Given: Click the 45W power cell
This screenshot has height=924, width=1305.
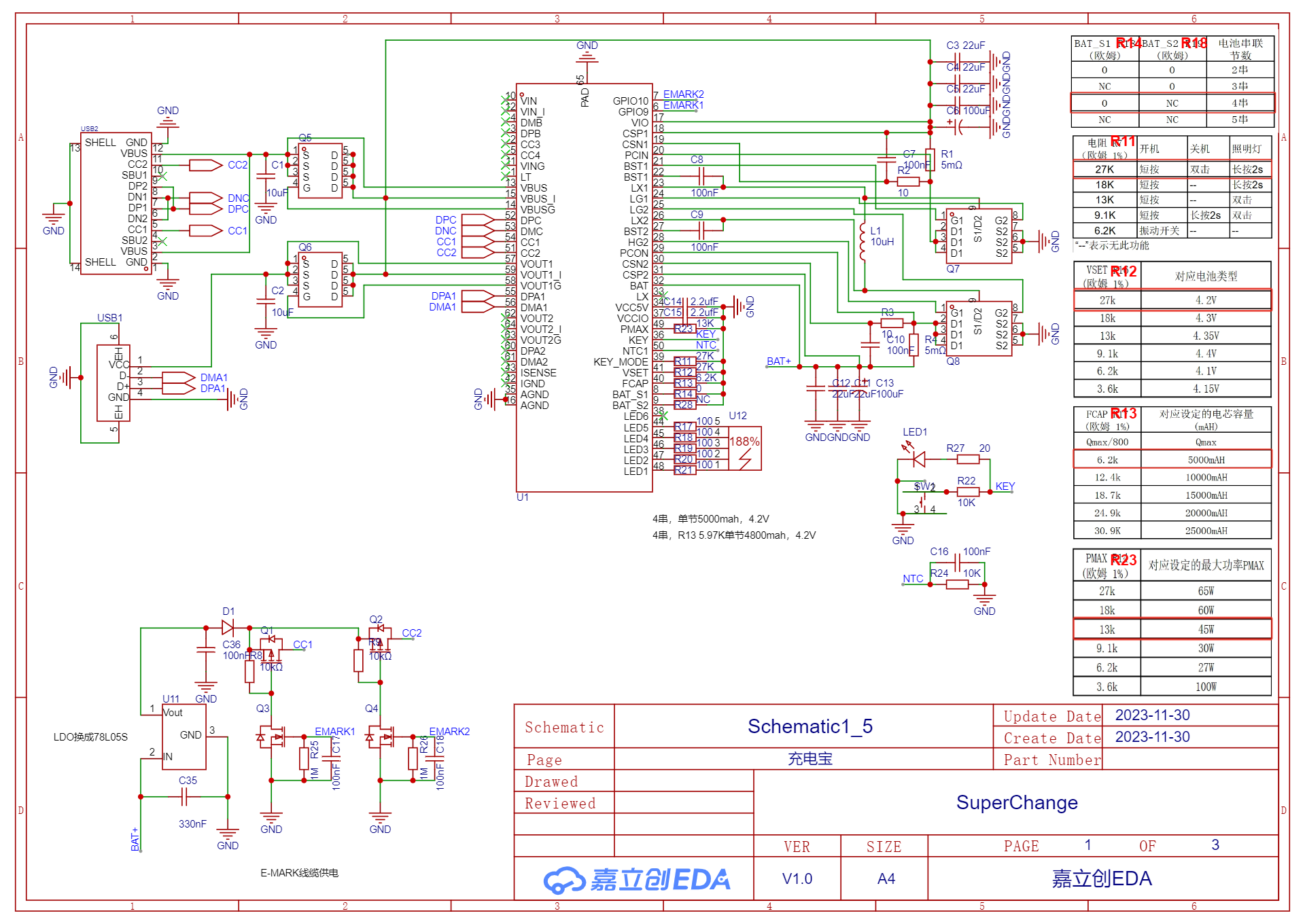Looking at the screenshot, I should (1206, 629).
